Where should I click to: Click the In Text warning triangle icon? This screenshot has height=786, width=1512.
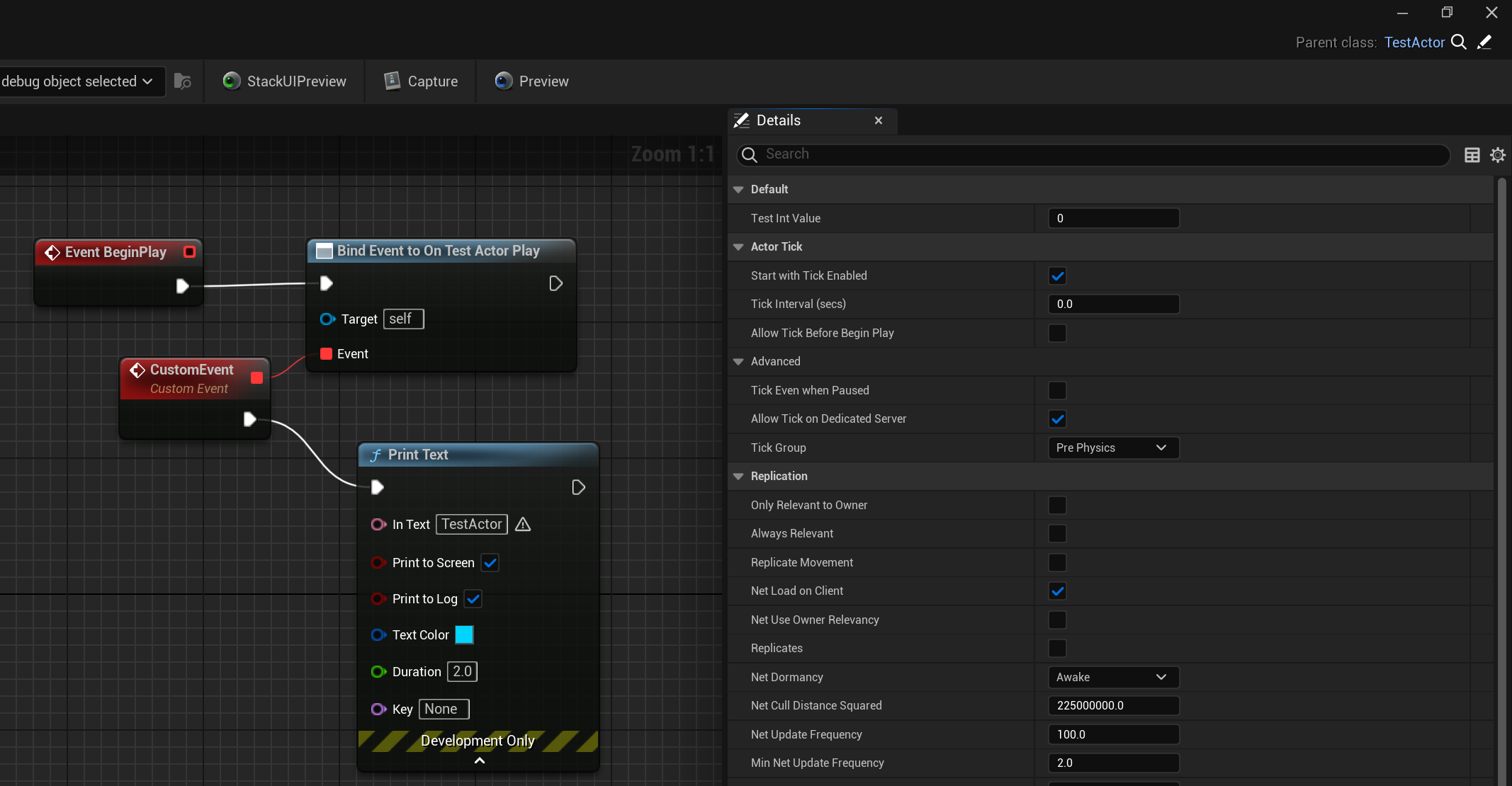tap(523, 525)
